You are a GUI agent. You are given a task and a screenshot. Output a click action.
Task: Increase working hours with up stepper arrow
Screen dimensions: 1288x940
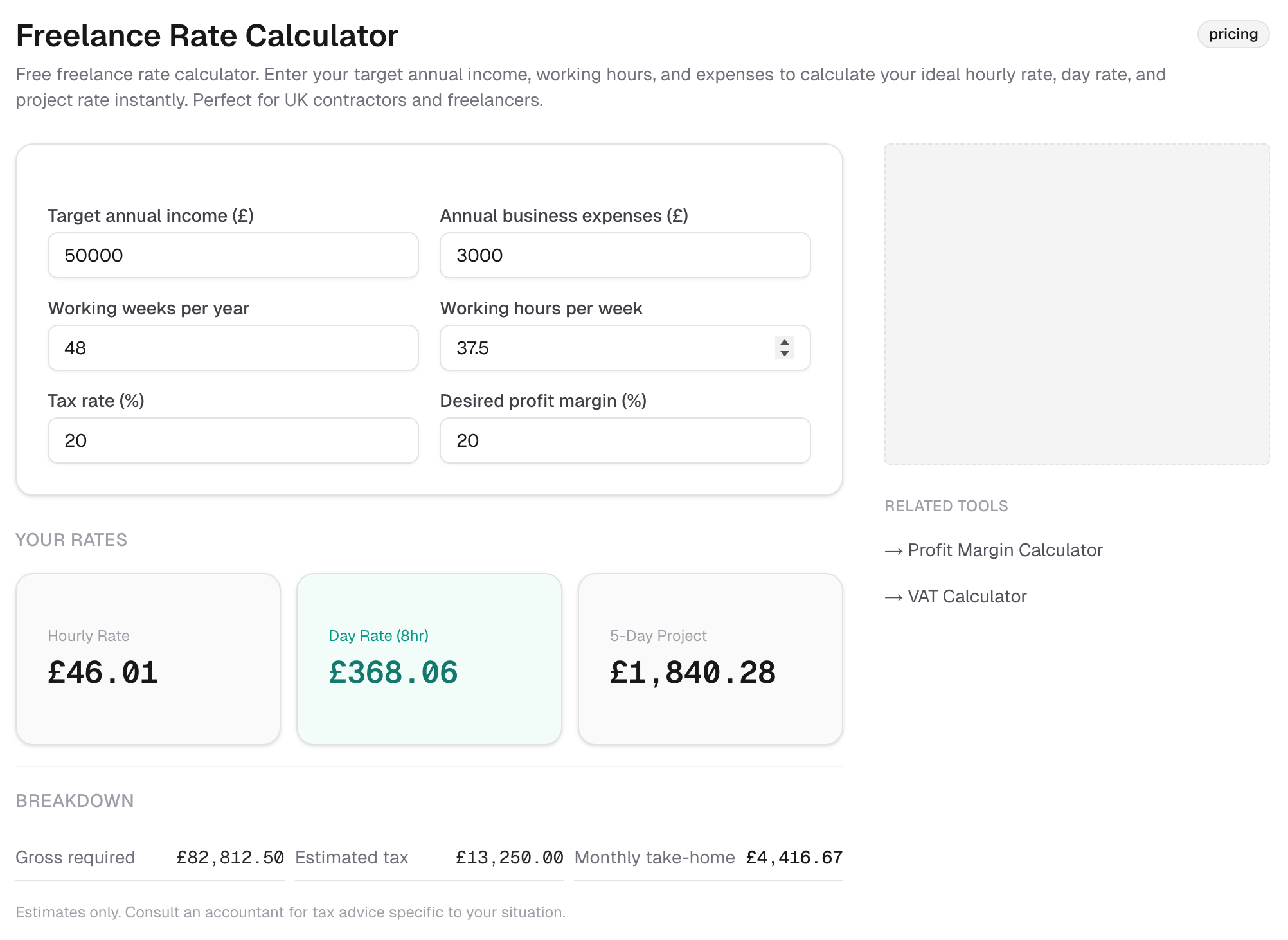click(x=784, y=342)
